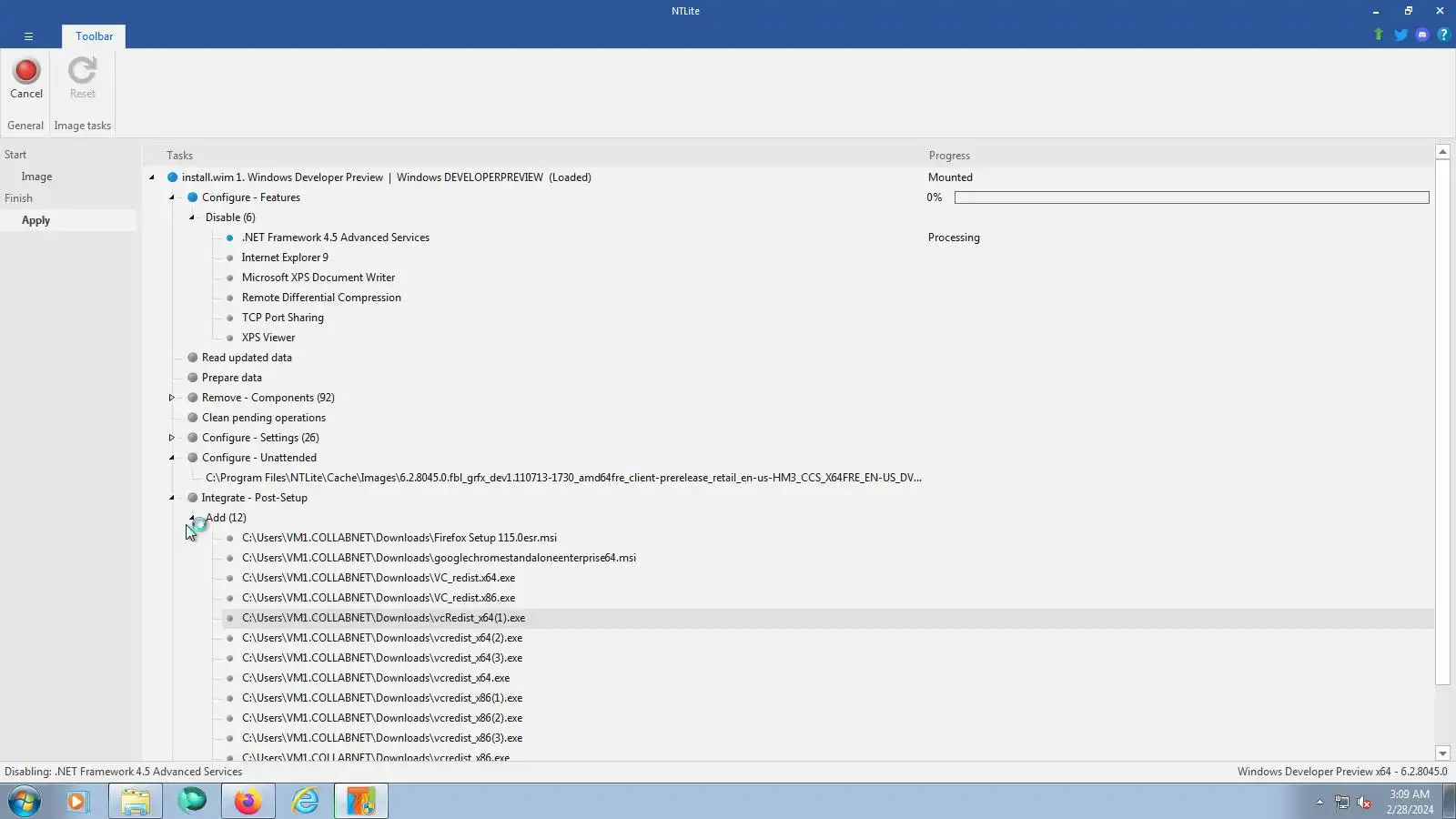
Task: Open Windows Explorer from the taskbar
Action: click(136, 802)
